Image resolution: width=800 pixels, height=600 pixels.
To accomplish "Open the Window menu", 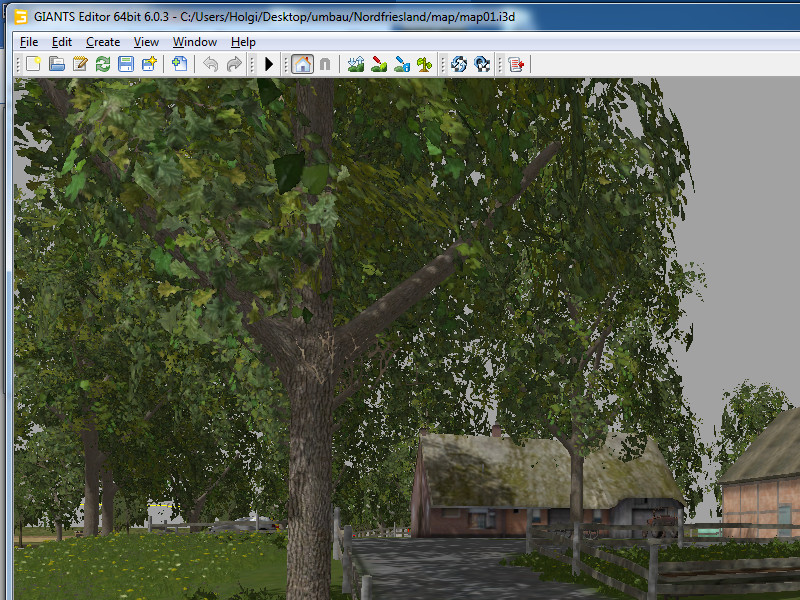I will [x=195, y=42].
